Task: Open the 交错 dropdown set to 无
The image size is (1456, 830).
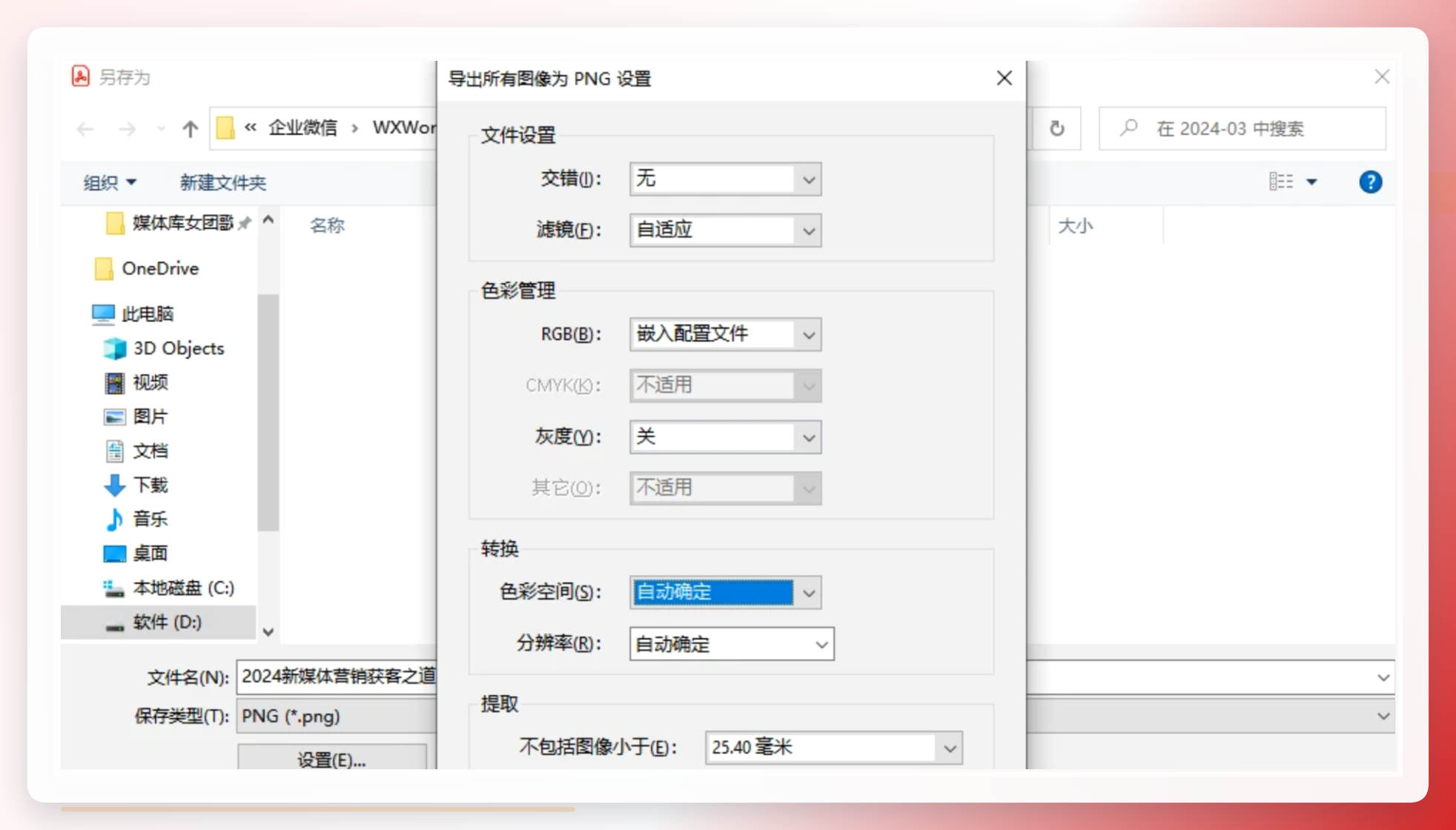Action: 725,179
